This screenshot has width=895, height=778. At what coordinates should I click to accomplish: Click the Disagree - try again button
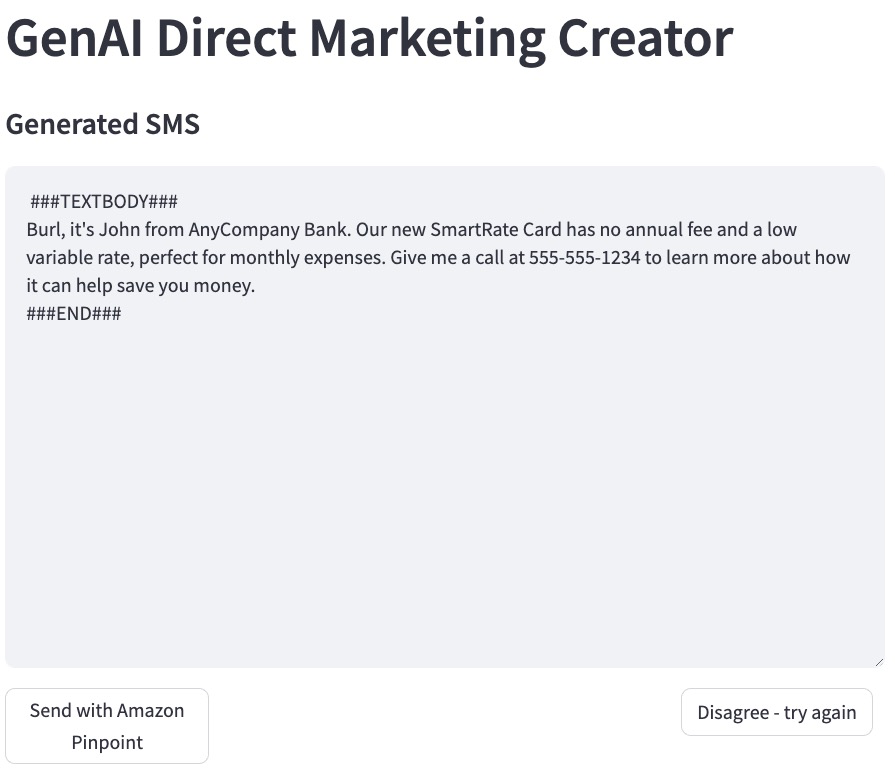point(776,712)
